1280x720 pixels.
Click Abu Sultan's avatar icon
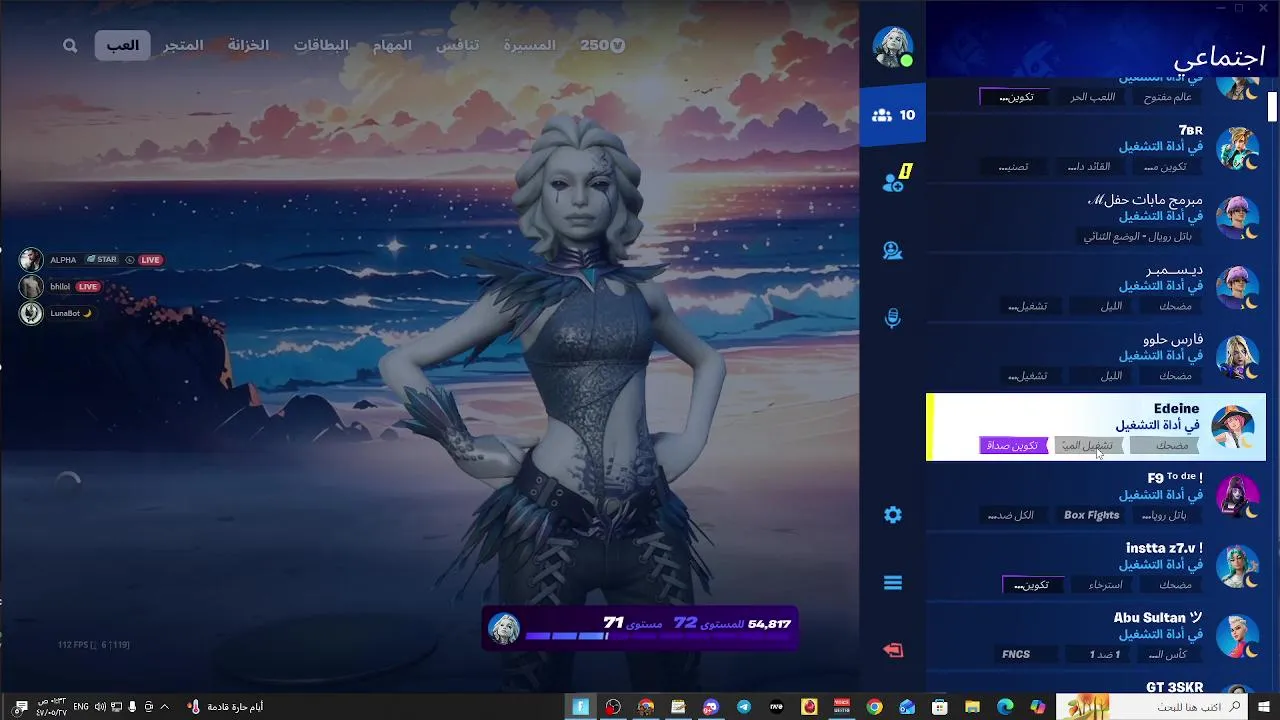pyautogui.click(x=1236, y=636)
